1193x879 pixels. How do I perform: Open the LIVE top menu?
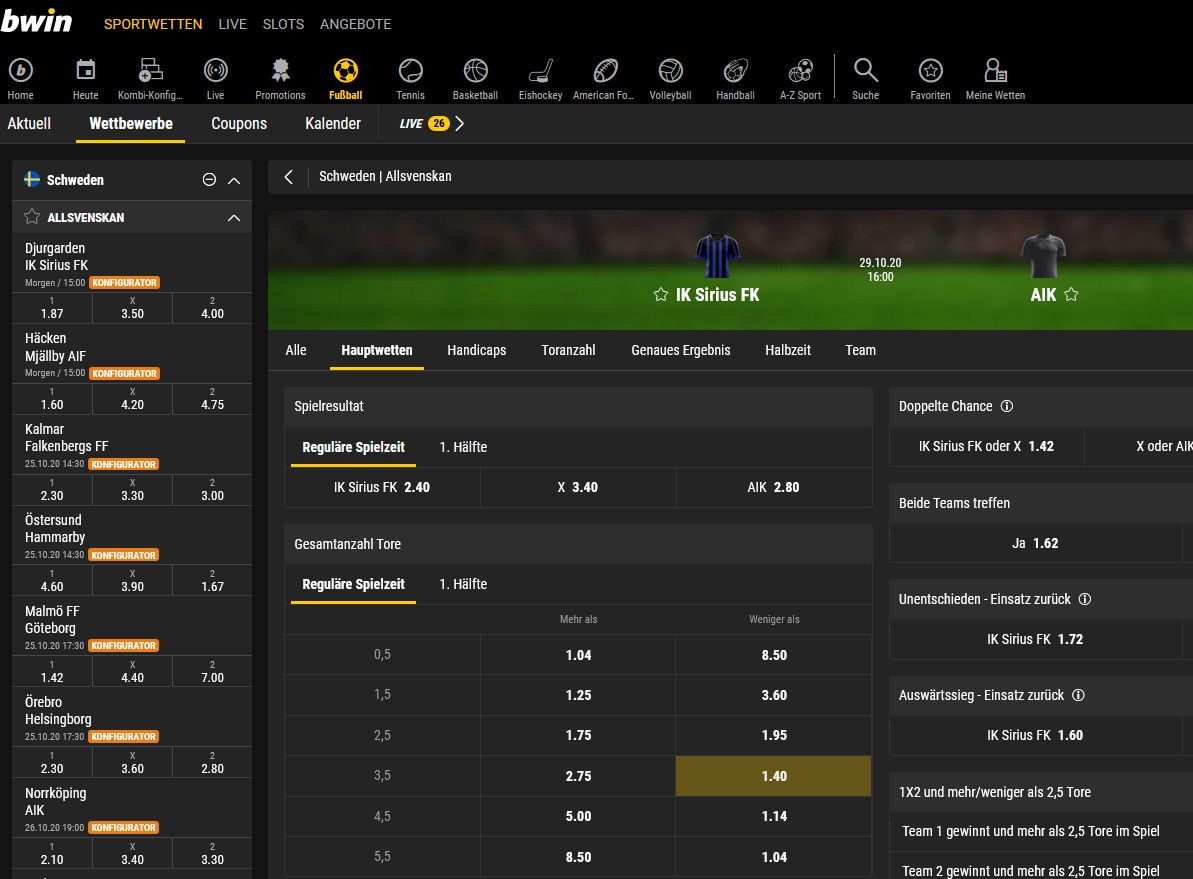pyautogui.click(x=232, y=24)
